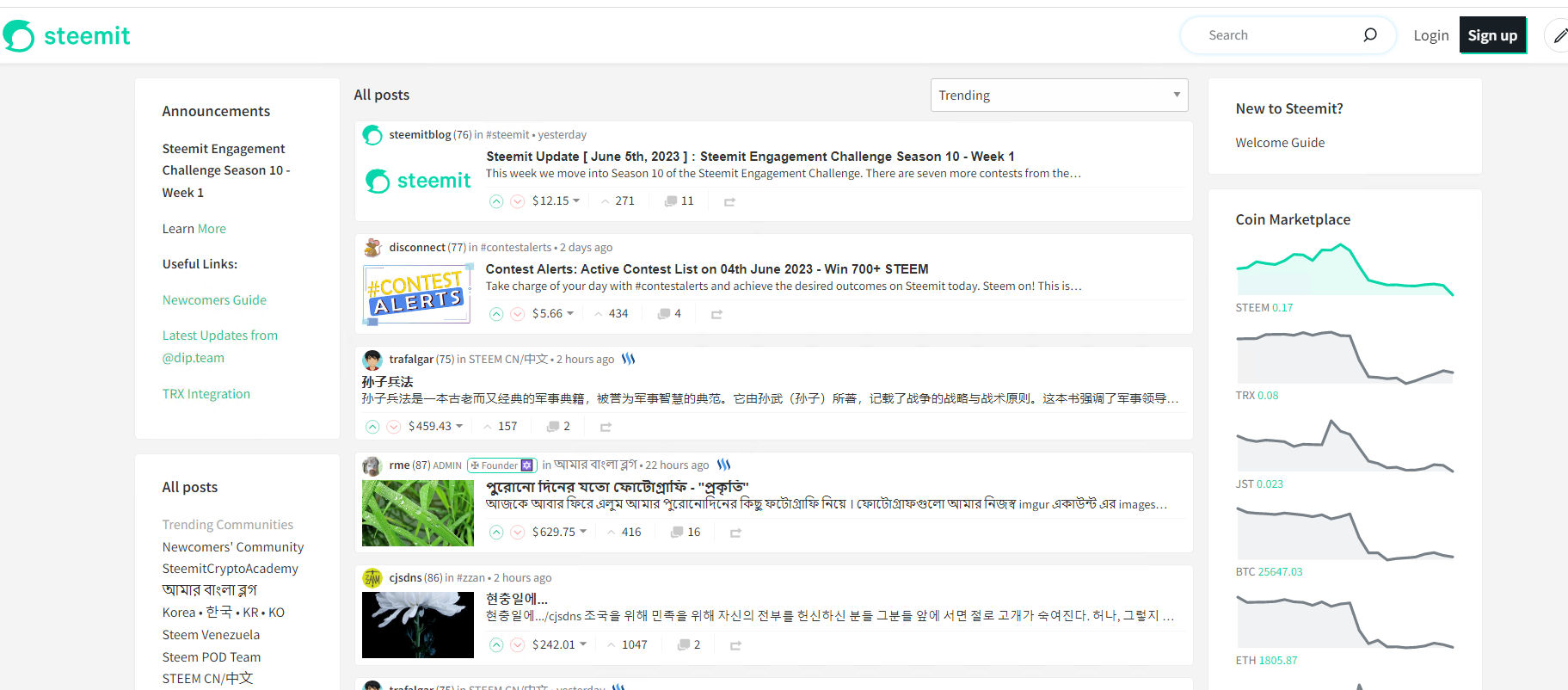
Task: Open the cjsdns author profile link
Action: (x=405, y=578)
